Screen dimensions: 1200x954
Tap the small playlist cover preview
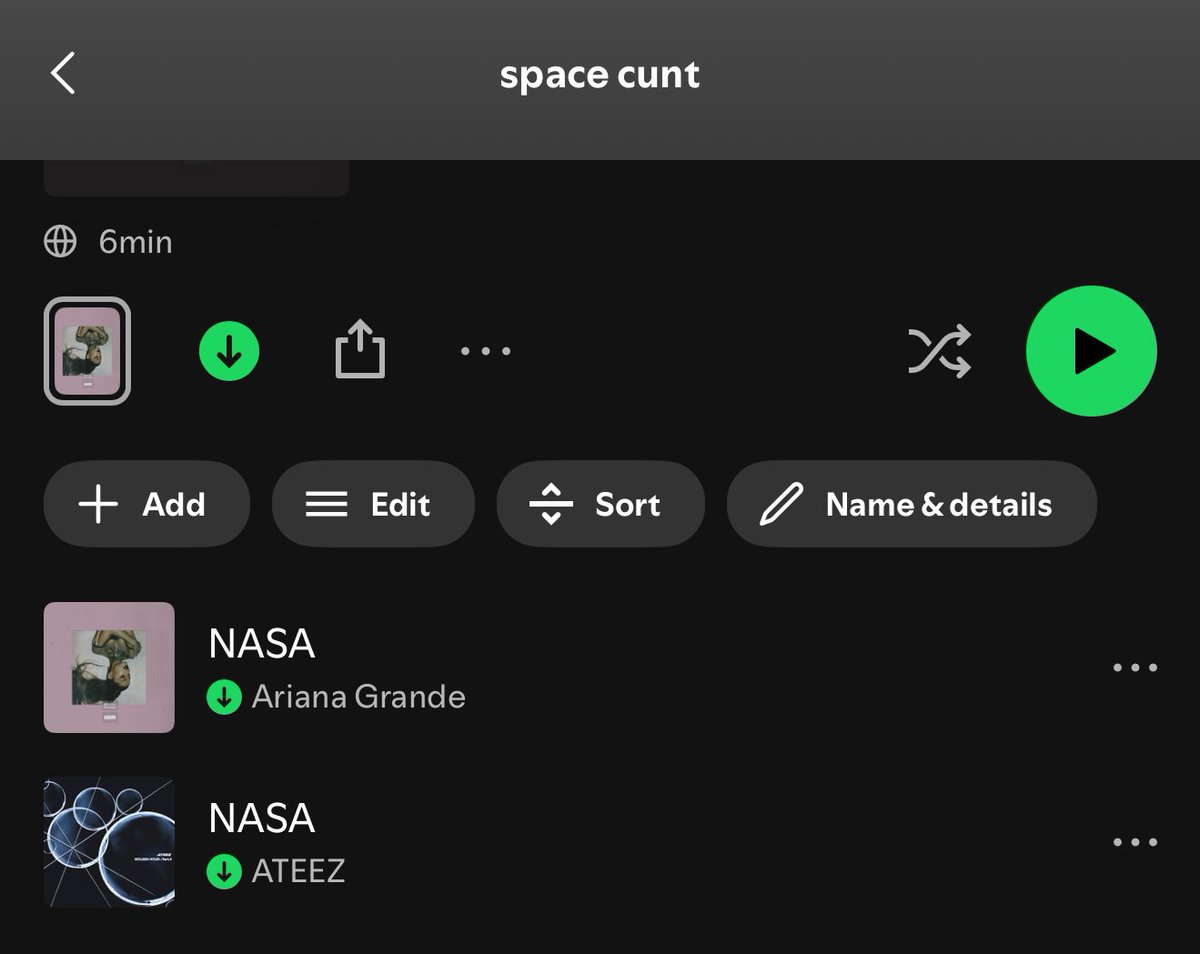87,351
